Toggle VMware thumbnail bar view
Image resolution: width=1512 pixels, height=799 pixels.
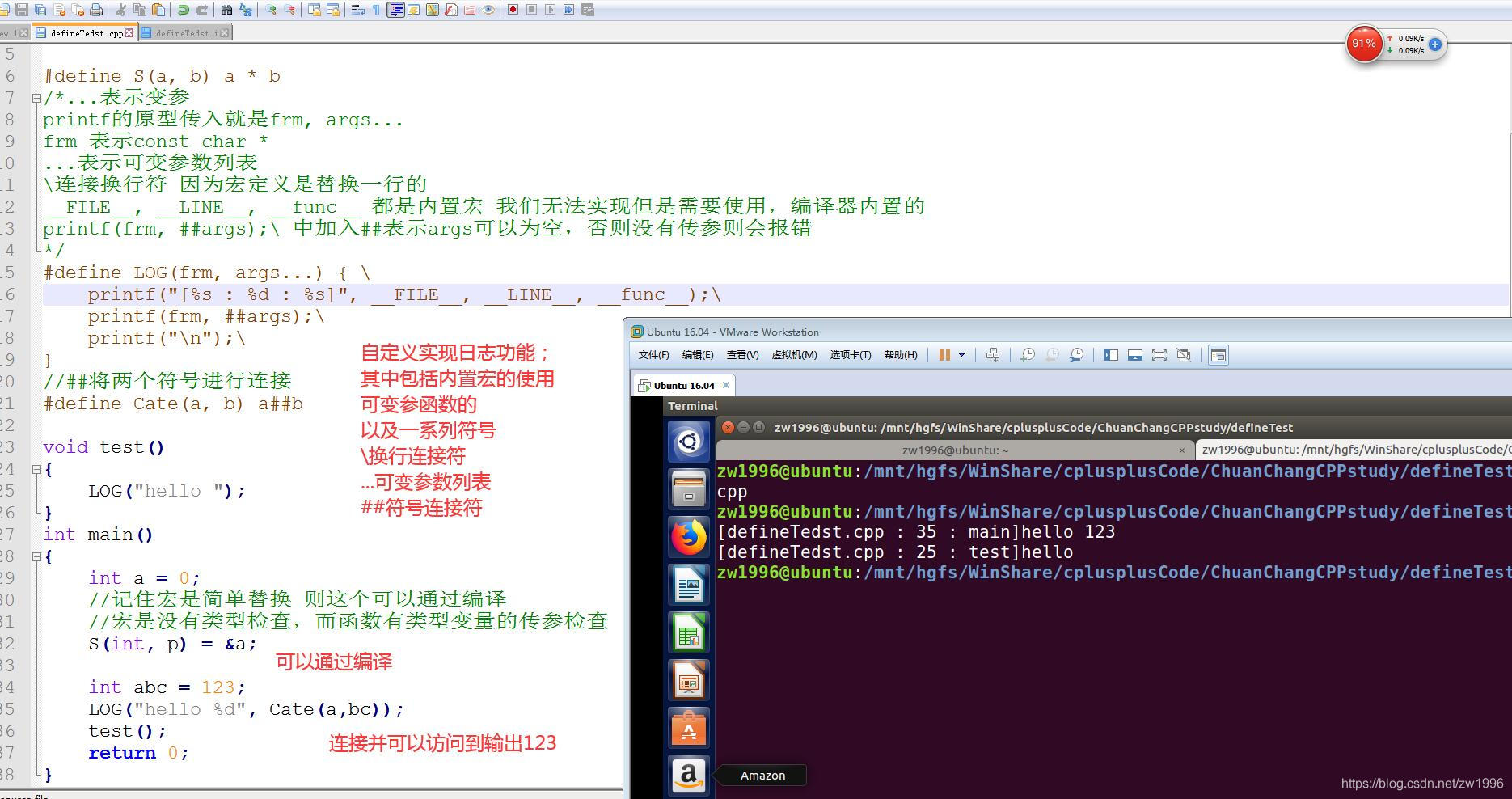tap(1135, 355)
